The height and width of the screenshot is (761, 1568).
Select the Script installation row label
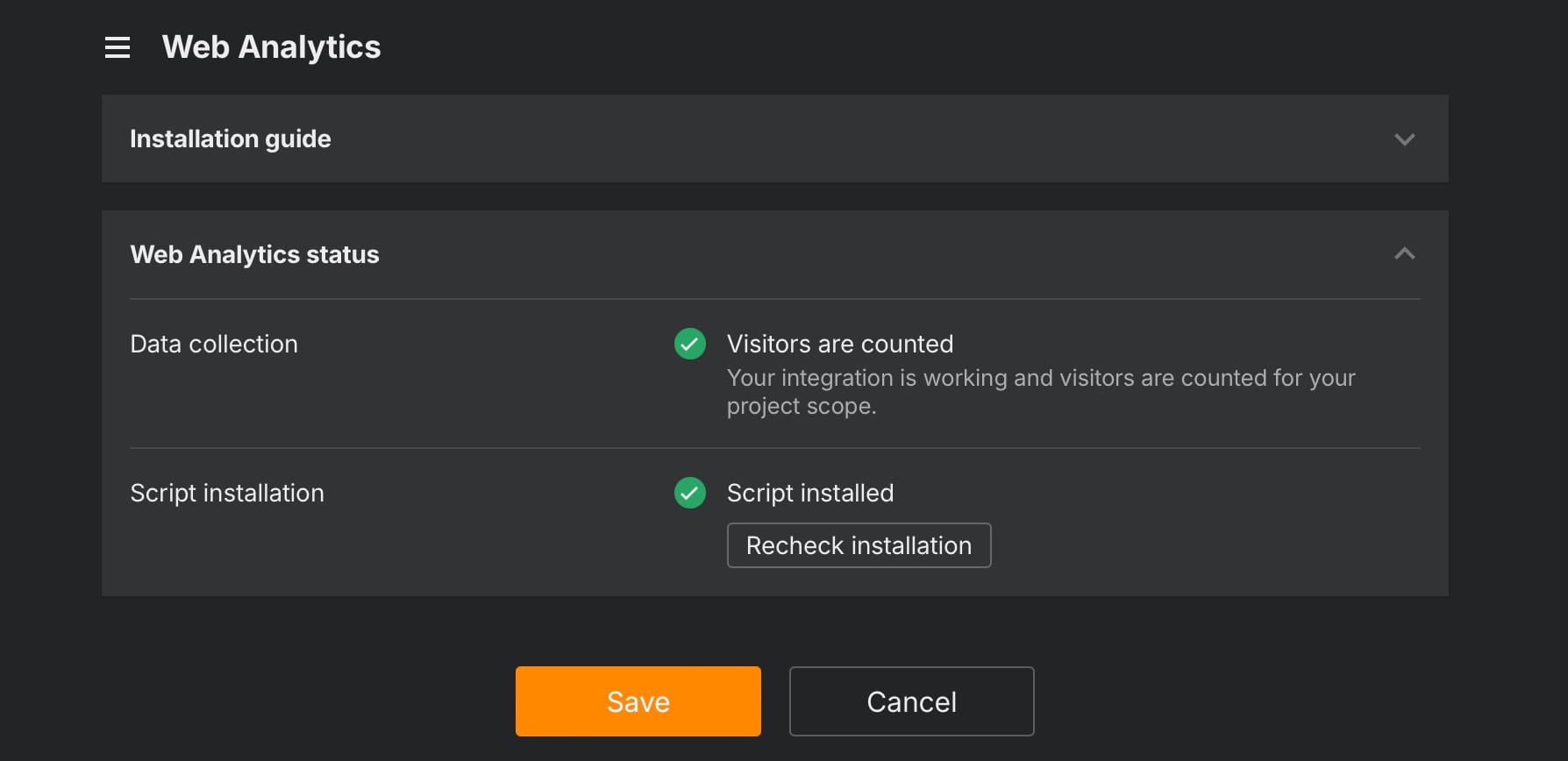coord(227,493)
